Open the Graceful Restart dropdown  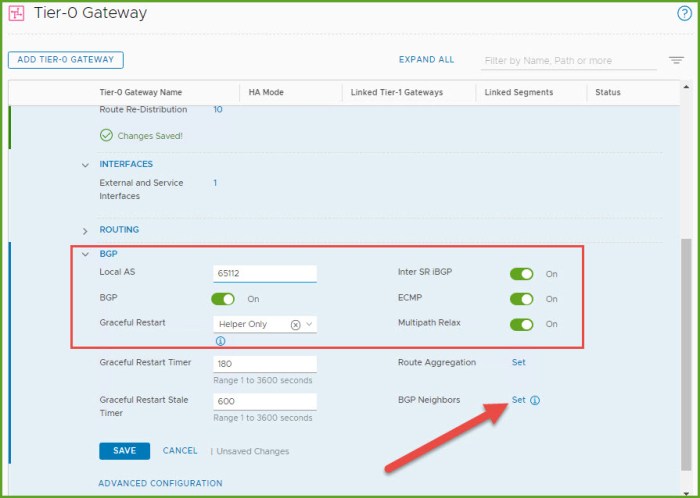(x=309, y=325)
